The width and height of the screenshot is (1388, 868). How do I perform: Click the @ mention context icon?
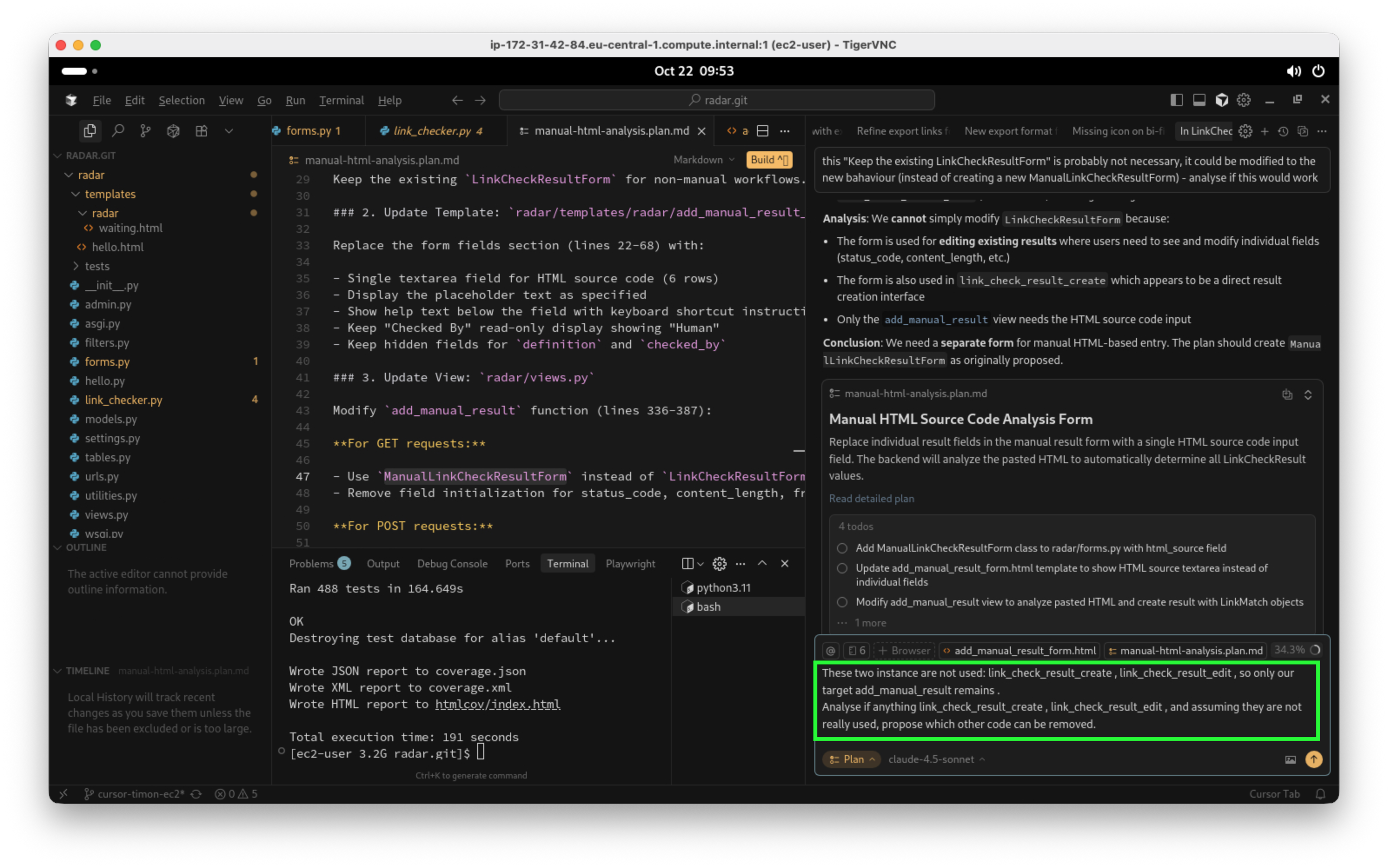(x=830, y=650)
